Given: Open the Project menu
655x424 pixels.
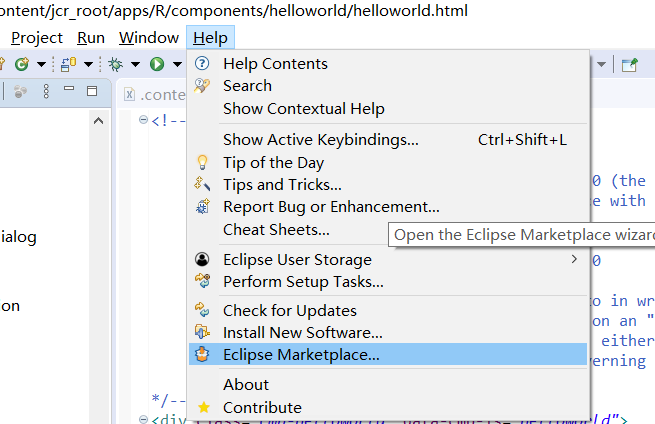Looking at the screenshot, I should [x=37, y=38].
